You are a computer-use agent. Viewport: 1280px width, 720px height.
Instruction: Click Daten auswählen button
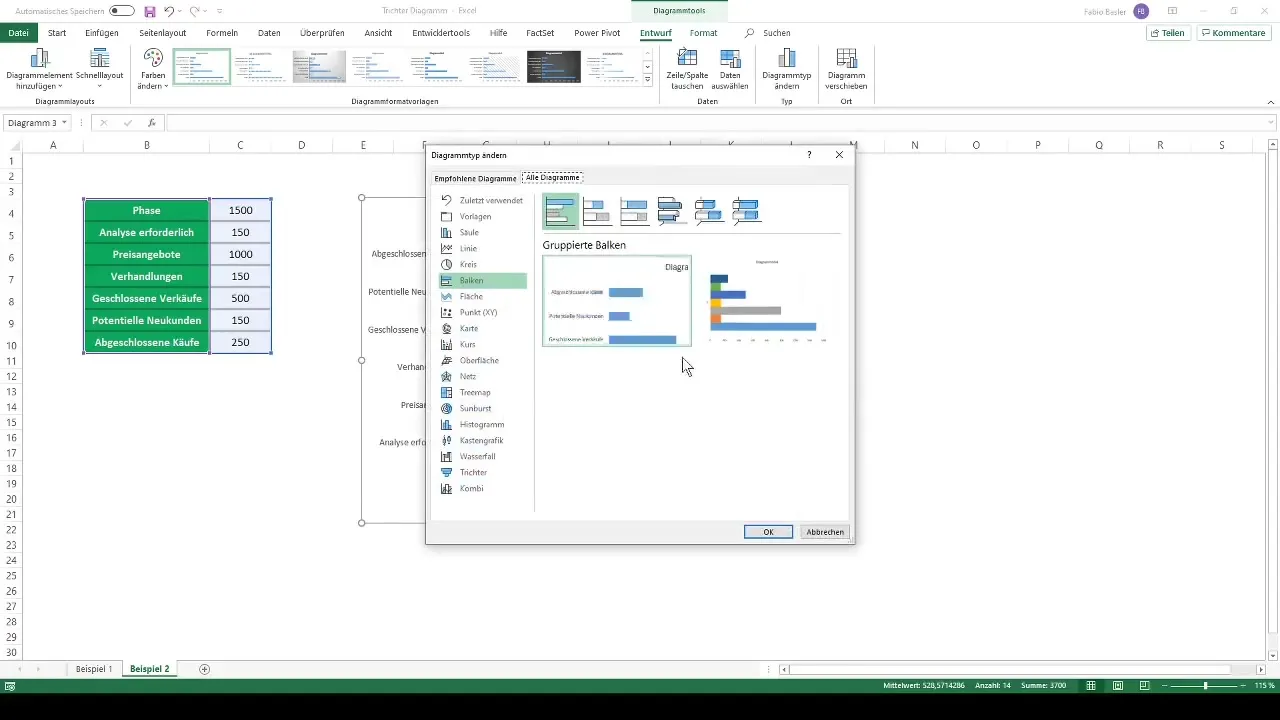730,69
